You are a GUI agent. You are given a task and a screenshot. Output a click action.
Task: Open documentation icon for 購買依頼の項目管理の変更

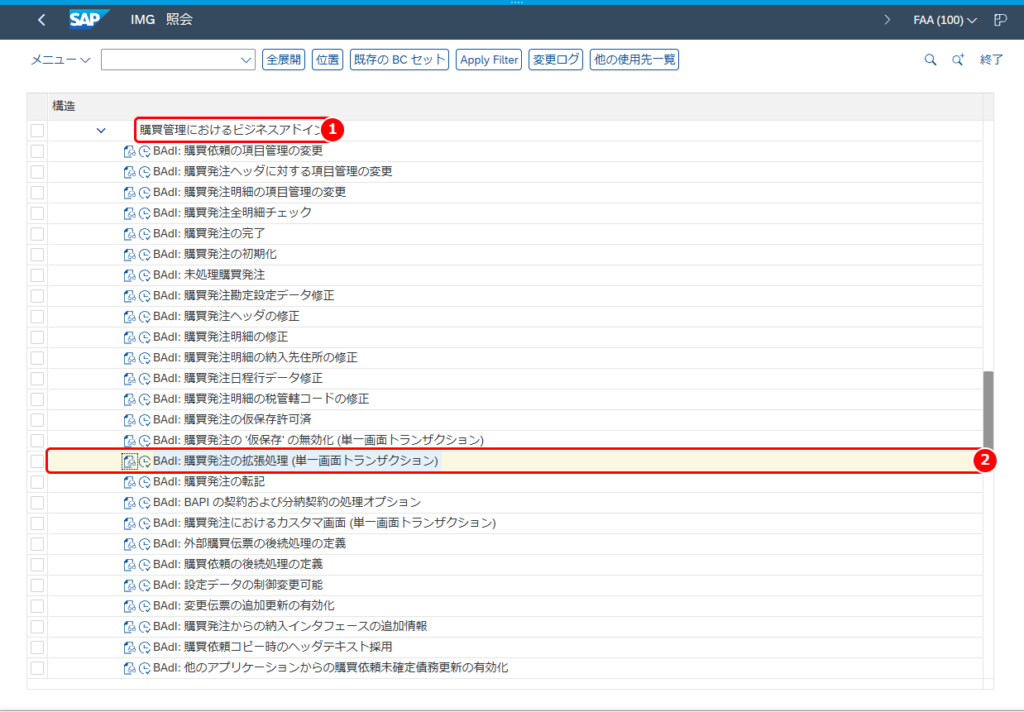click(x=129, y=151)
